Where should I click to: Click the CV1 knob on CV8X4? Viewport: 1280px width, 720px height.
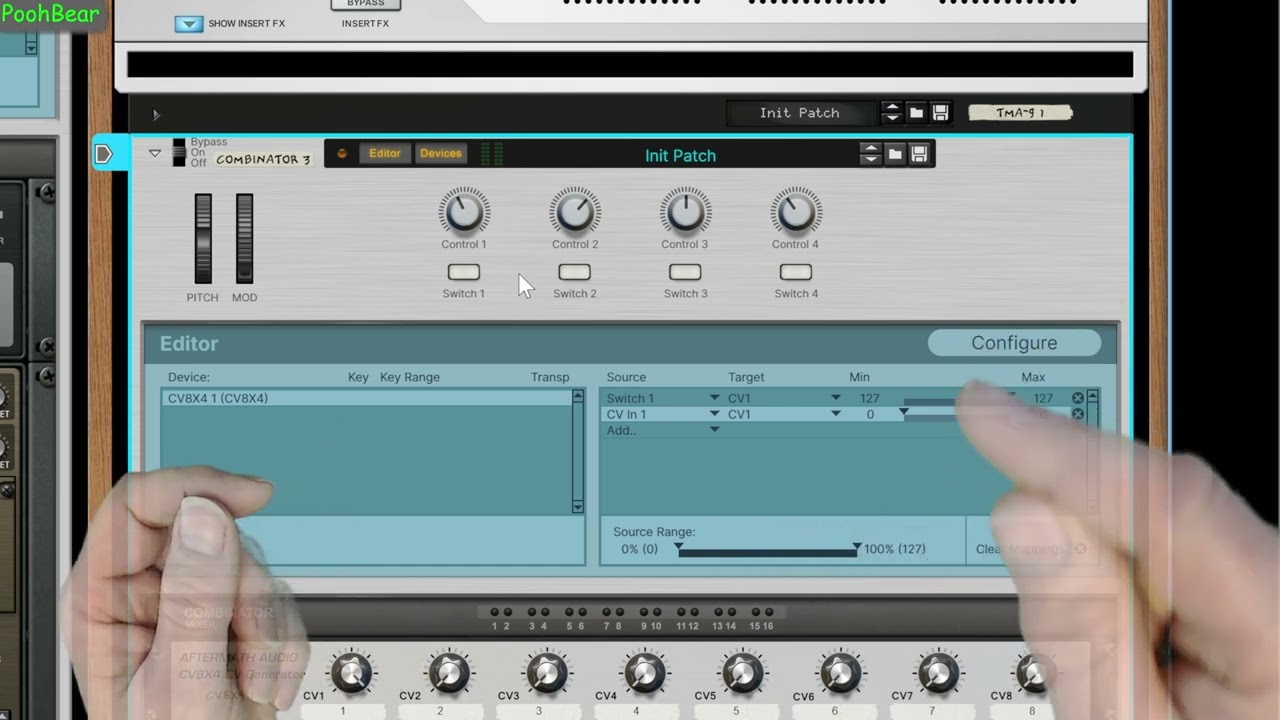point(351,674)
